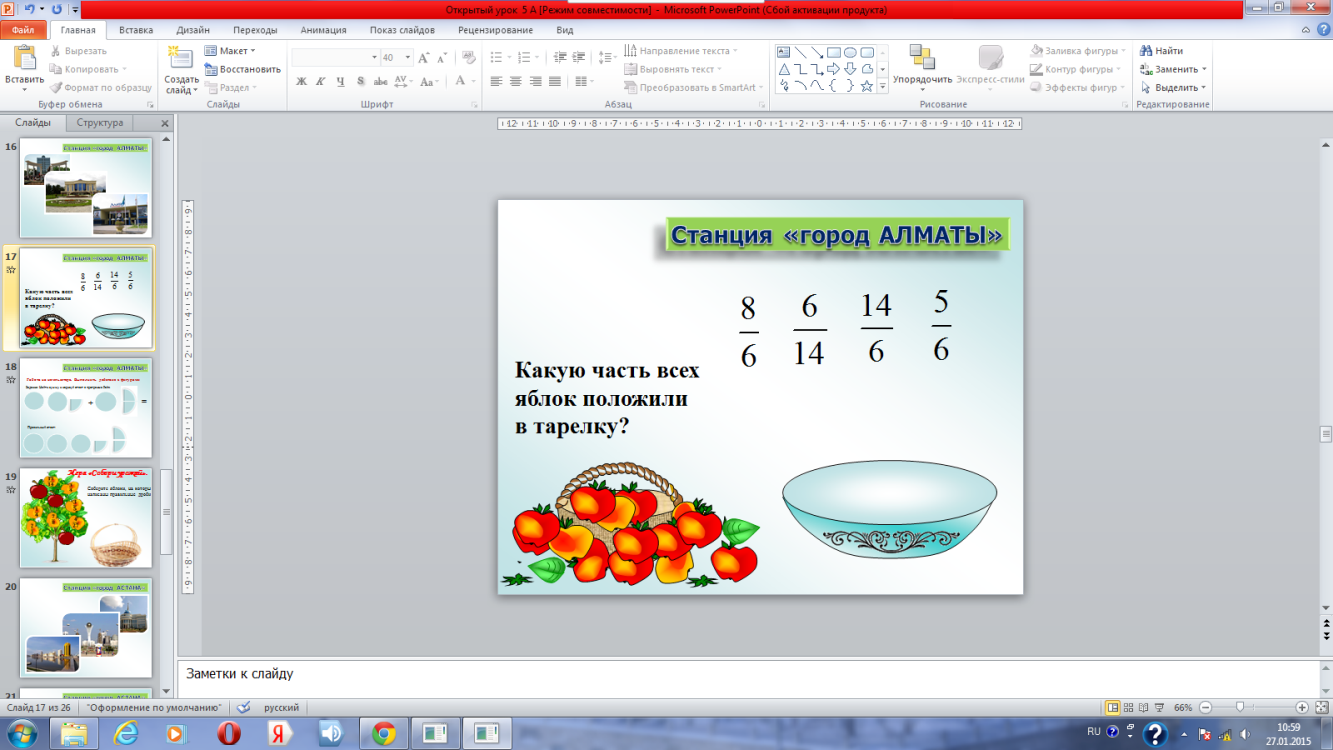Click the zoom slider handle
This screenshot has width=1333, height=750.
[1240, 707]
